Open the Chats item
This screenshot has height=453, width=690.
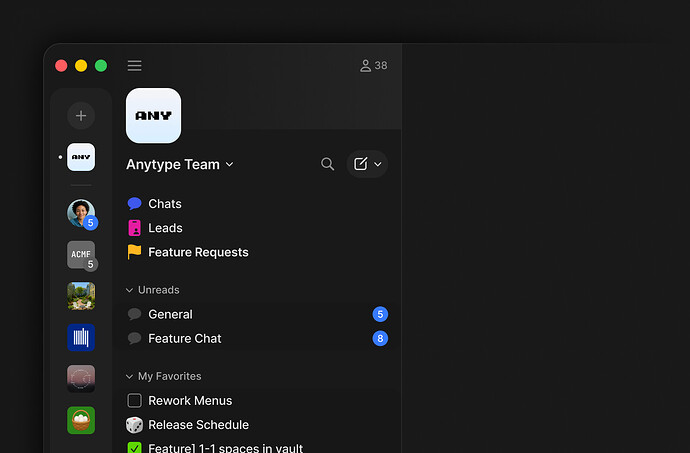click(x=257, y=204)
